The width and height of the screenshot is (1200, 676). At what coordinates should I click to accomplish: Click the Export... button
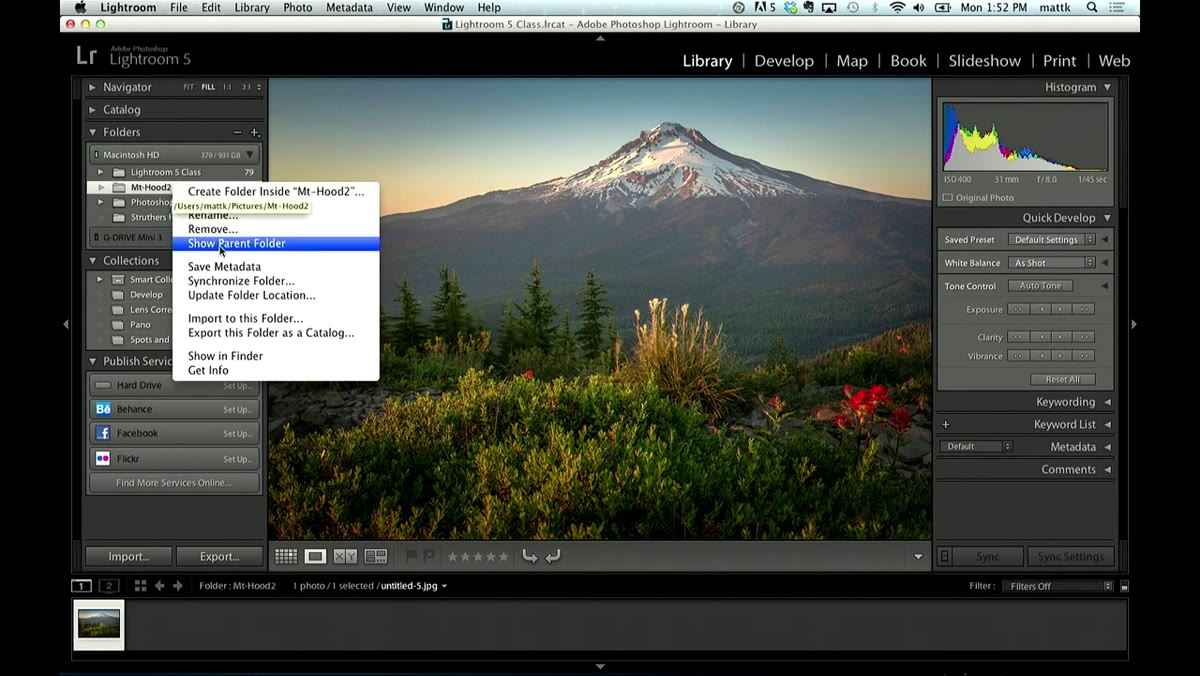click(x=219, y=556)
